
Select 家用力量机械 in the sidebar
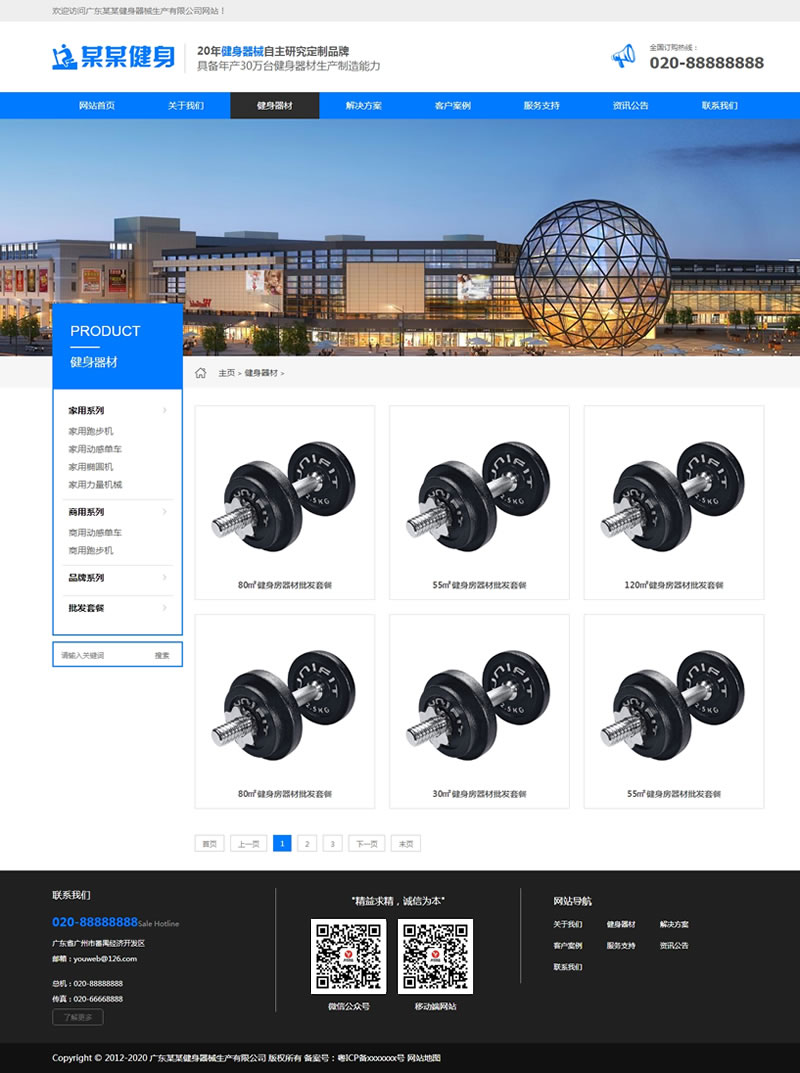[x=95, y=484]
